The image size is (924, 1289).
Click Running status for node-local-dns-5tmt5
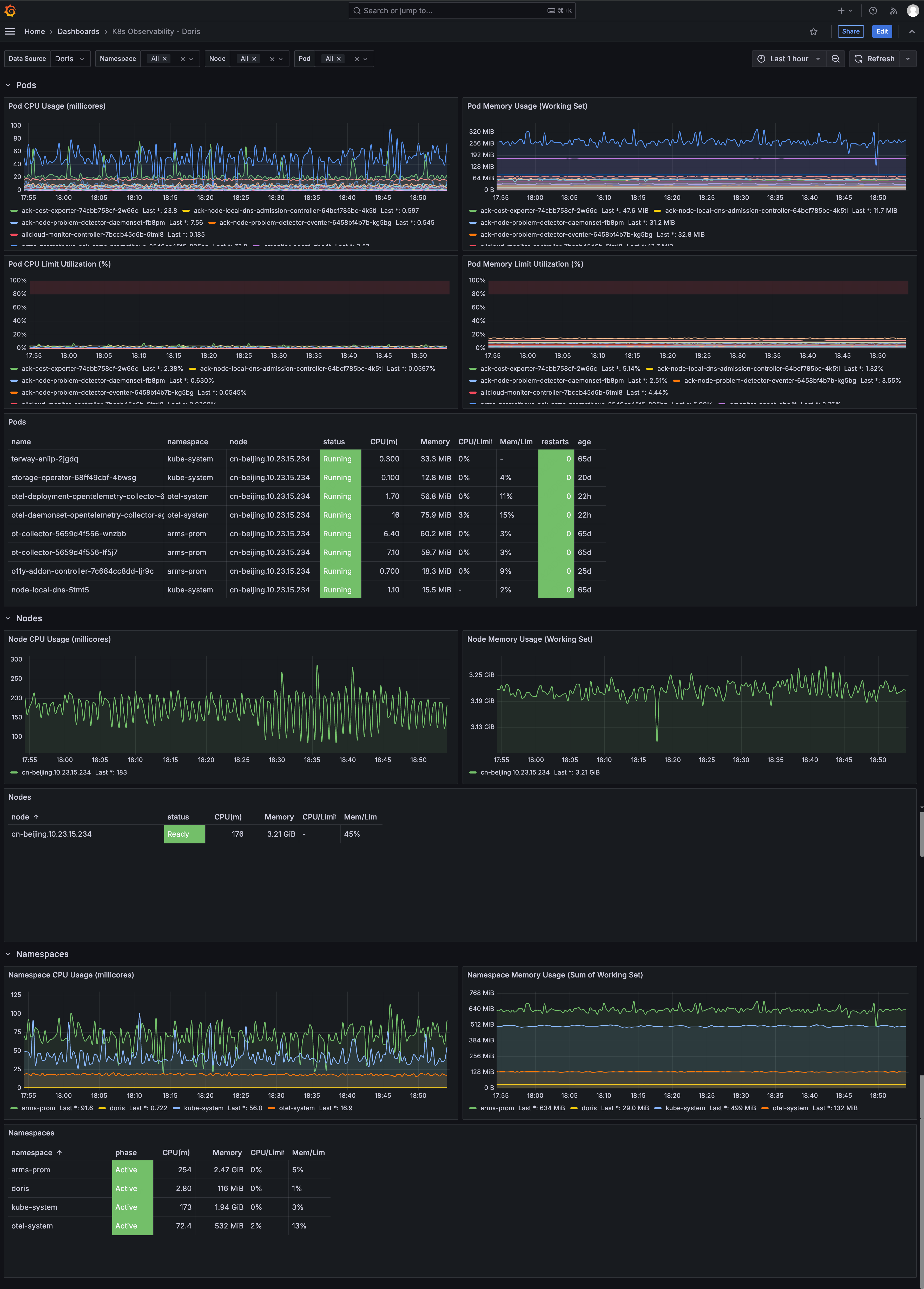[x=340, y=590]
